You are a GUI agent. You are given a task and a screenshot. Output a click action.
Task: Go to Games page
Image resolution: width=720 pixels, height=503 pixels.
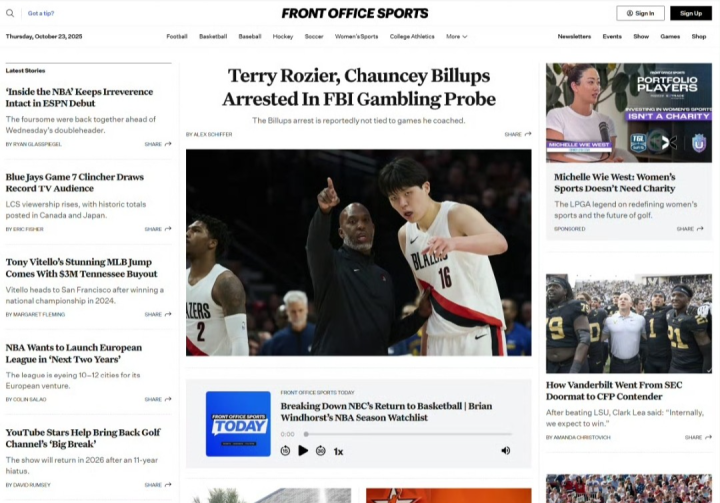click(x=670, y=36)
